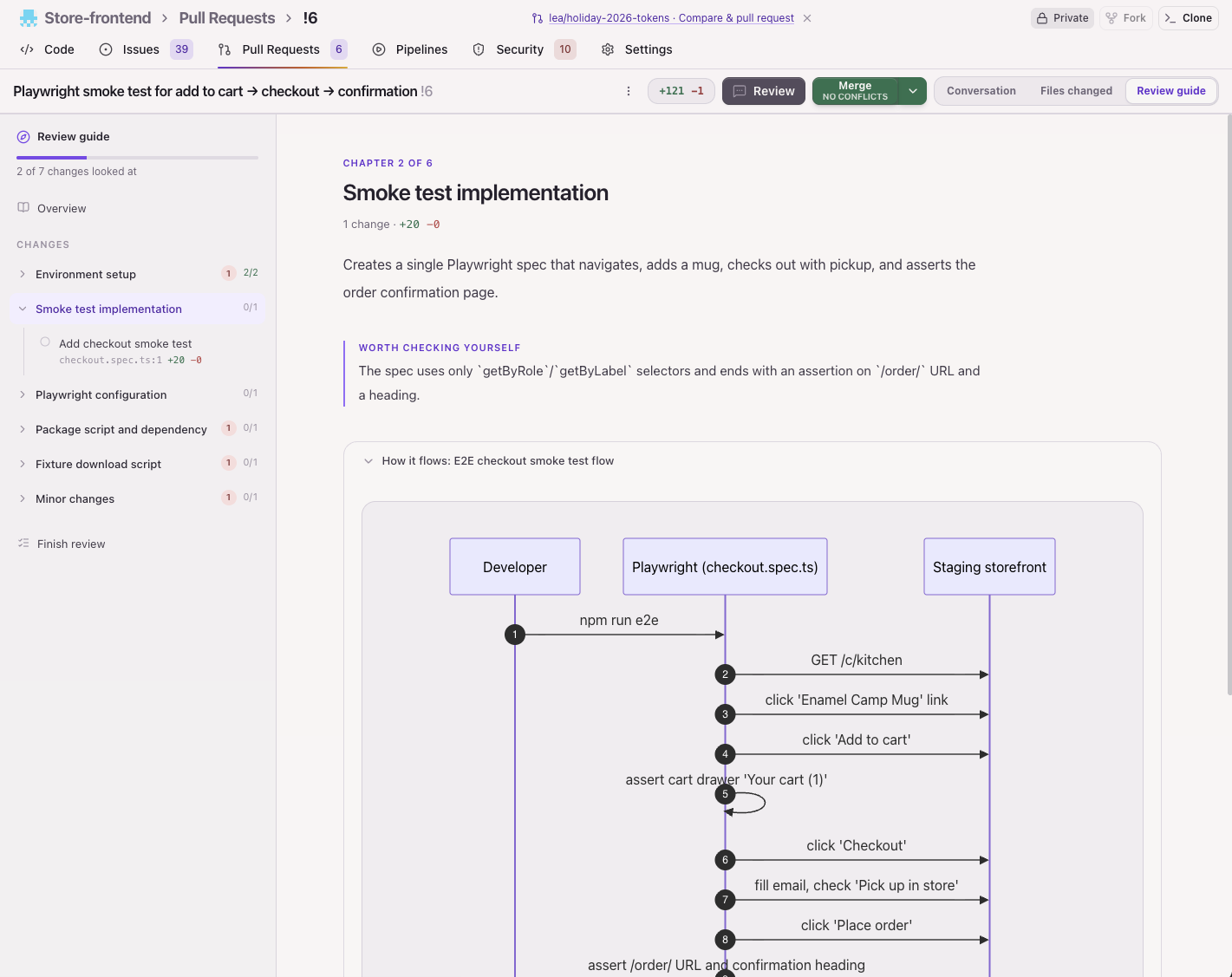Click the Staging storefront participant box
Screen dimensions: 1232x977
pos(989,567)
